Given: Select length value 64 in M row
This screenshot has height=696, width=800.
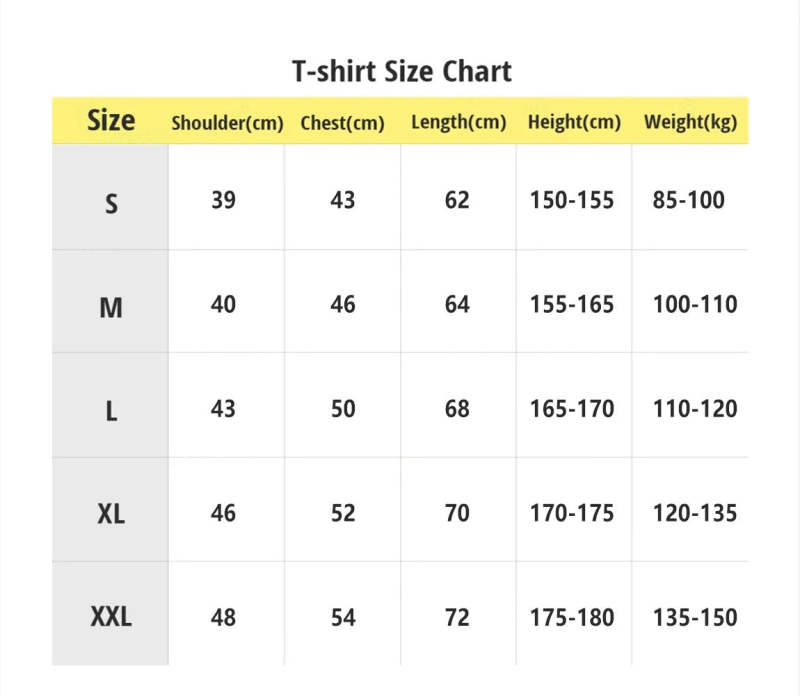Looking at the screenshot, I should coord(457,304).
